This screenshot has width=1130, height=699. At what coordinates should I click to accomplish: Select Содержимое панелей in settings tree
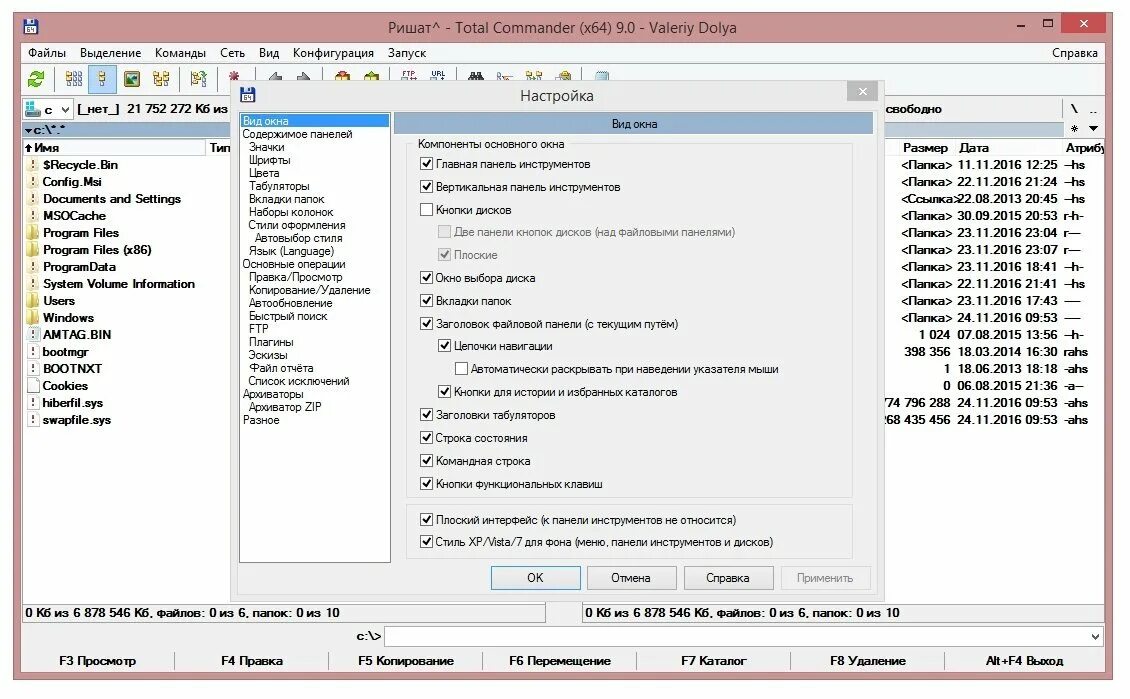[297, 134]
